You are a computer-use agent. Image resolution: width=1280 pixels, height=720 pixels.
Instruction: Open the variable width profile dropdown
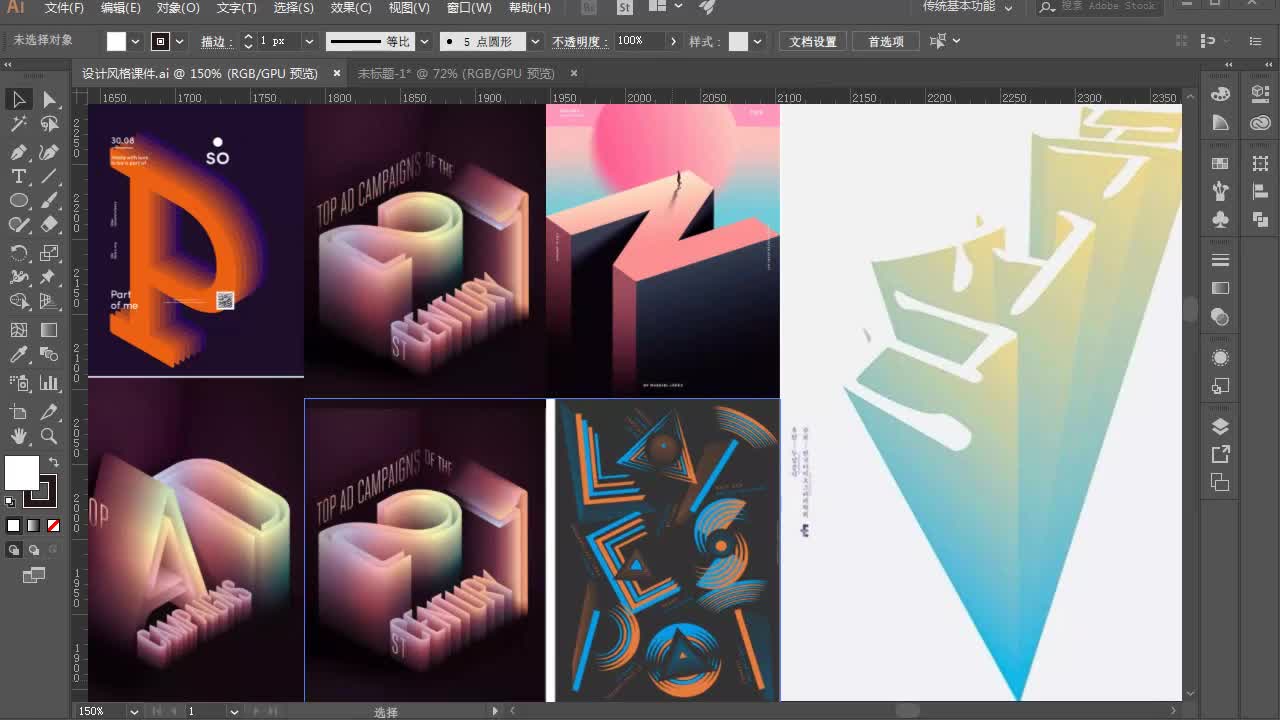click(424, 41)
